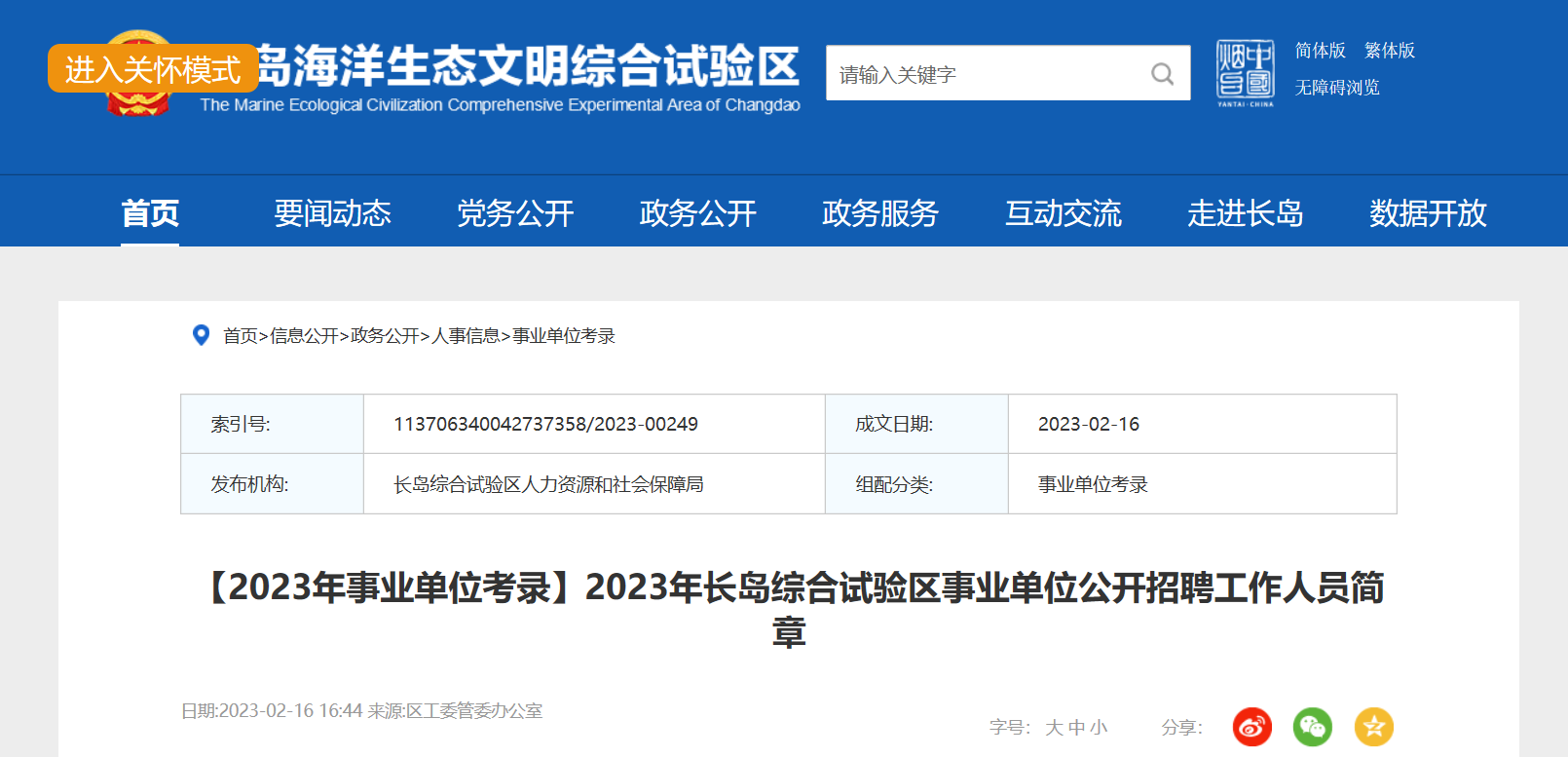Select 数据开放 in navigation bar
Image resolution: width=1568 pixels, height=757 pixels.
coord(1428,213)
